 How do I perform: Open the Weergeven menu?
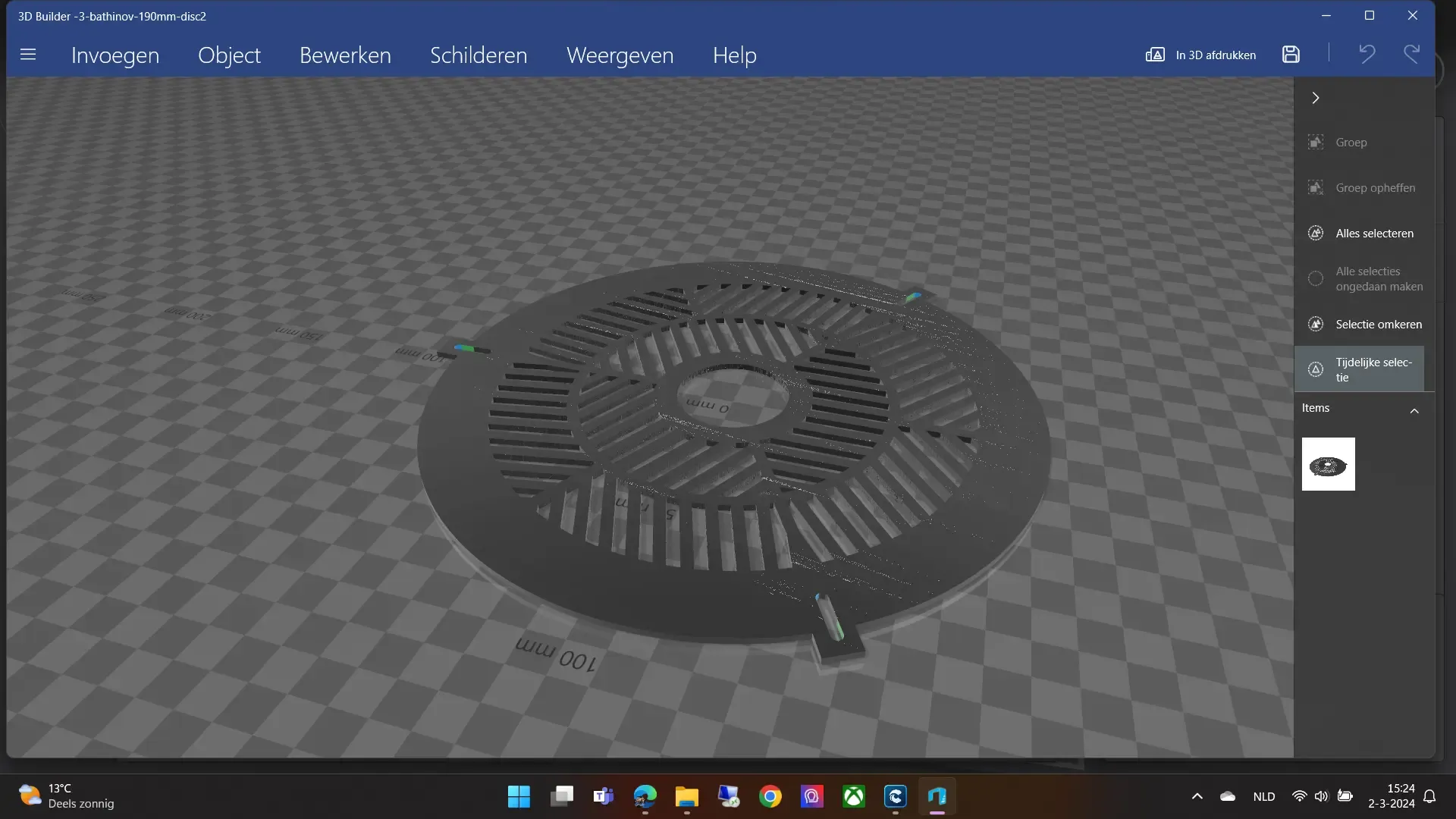tap(620, 54)
